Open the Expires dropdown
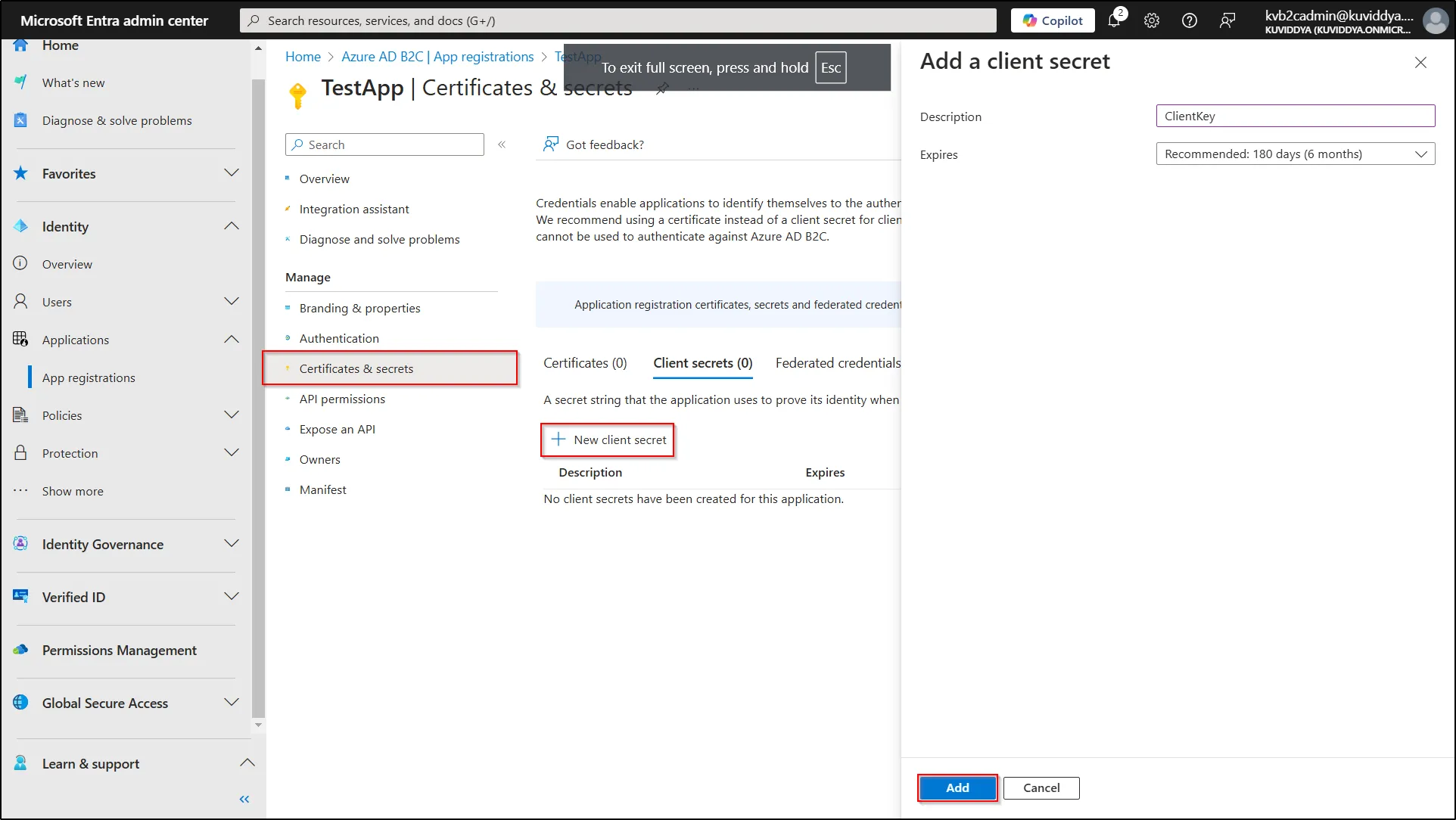 [x=1295, y=154]
